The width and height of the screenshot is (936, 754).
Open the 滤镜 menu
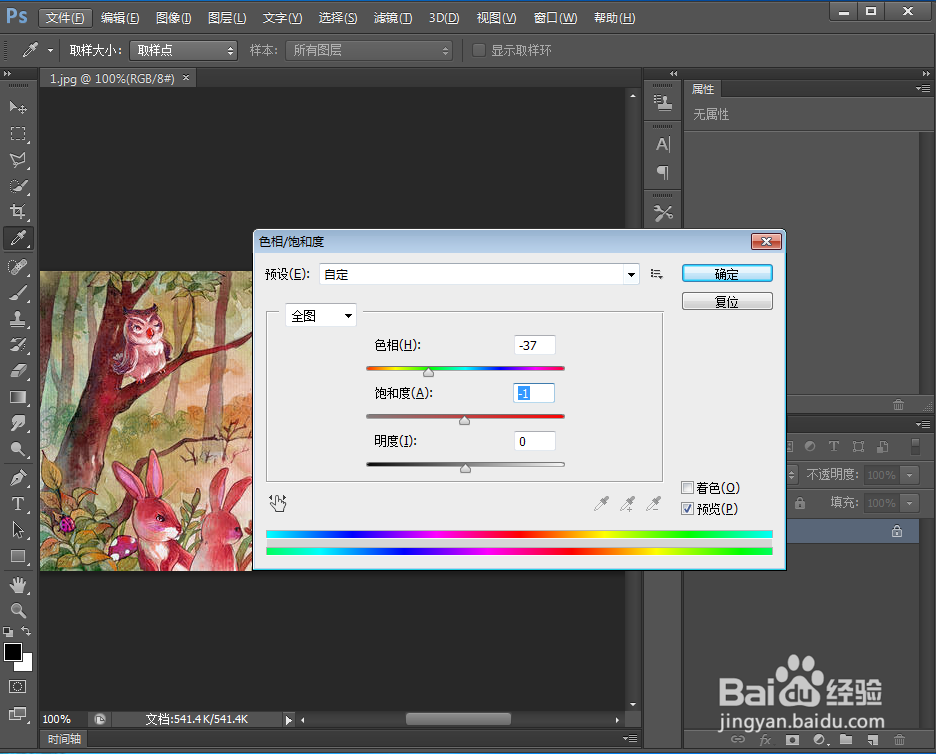393,18
